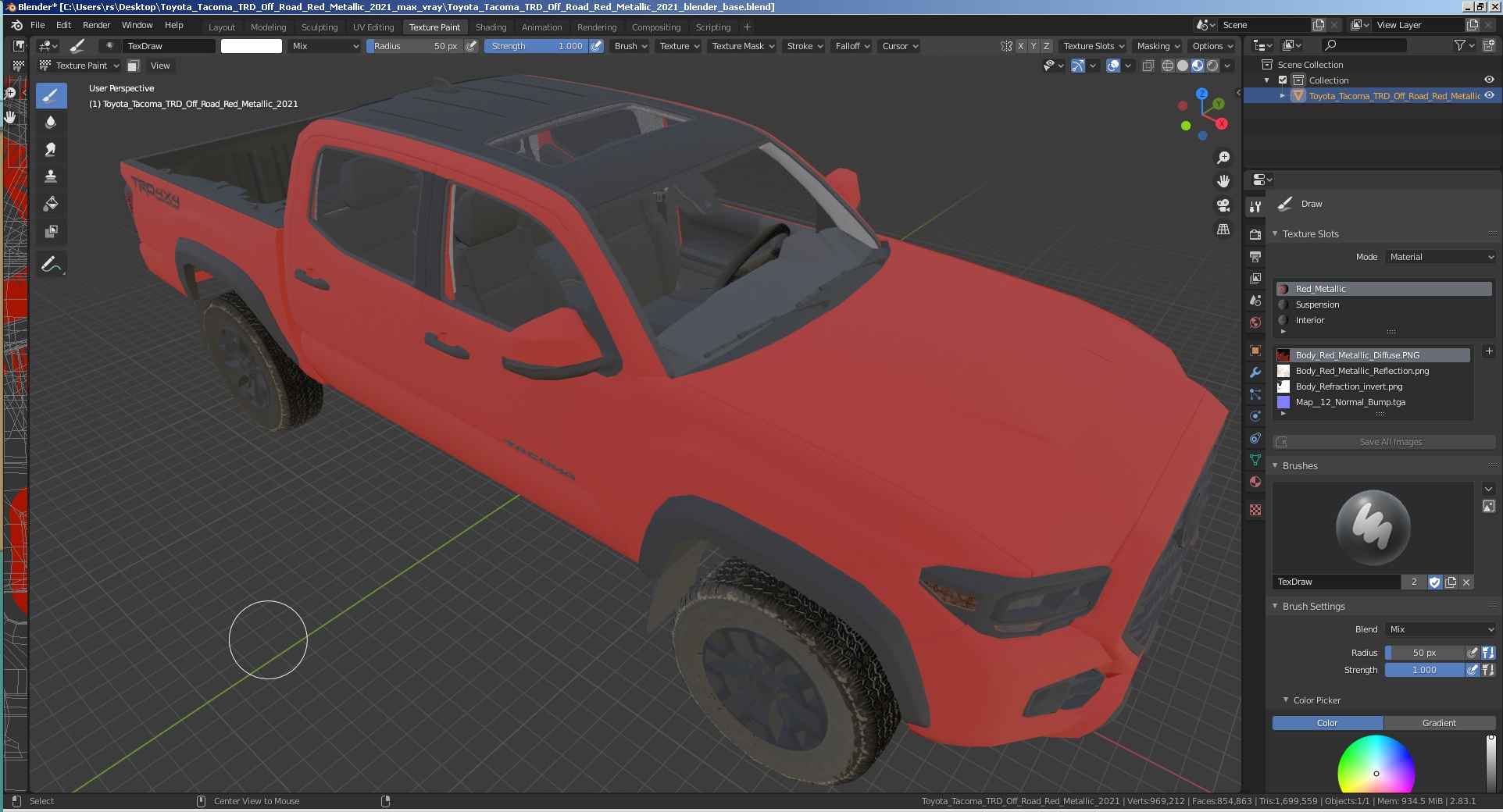Click the viewport zoom magnifier icon

[1223, 158]
